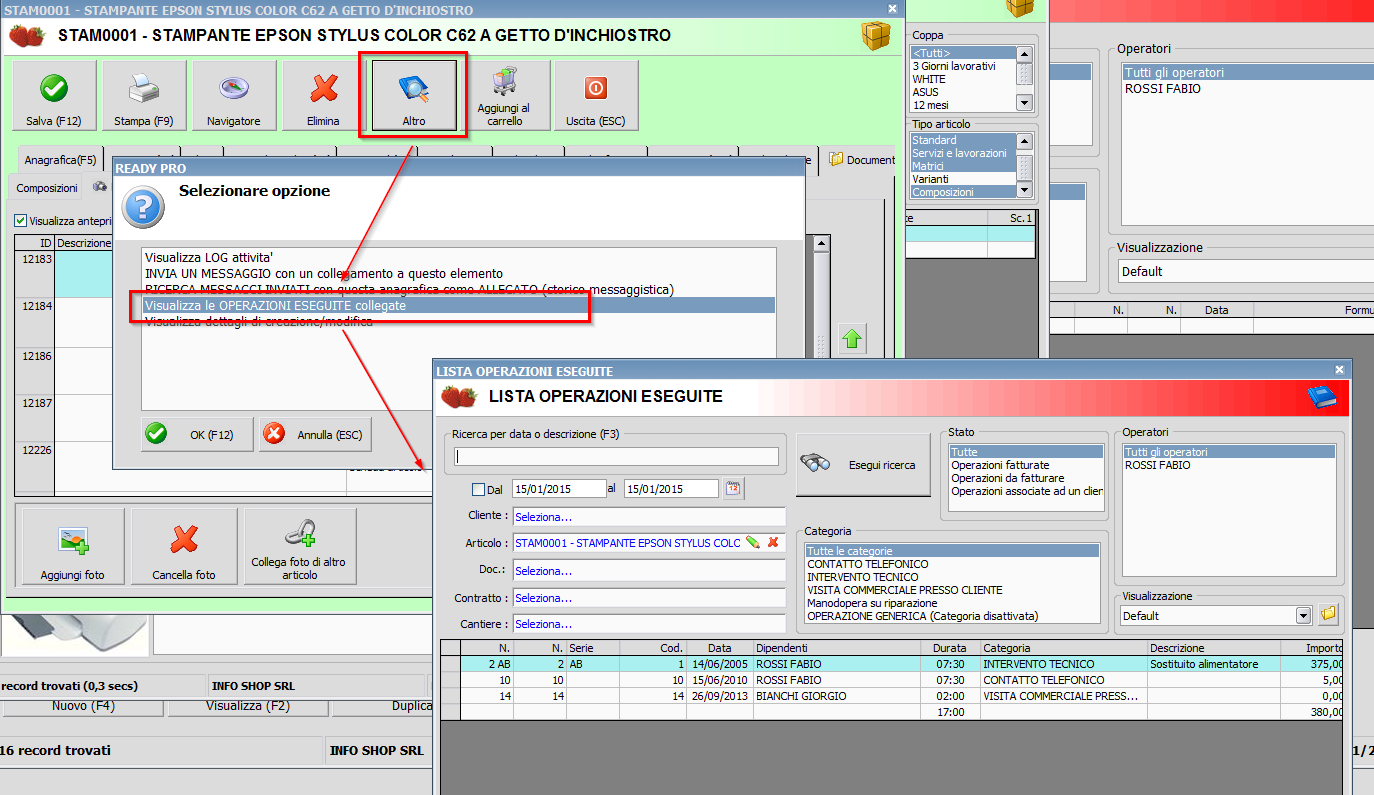This screenshot has width=1374, height=795.
Task: Open the calendar picker beside the date fields
Action: click(x=733, y=489)
